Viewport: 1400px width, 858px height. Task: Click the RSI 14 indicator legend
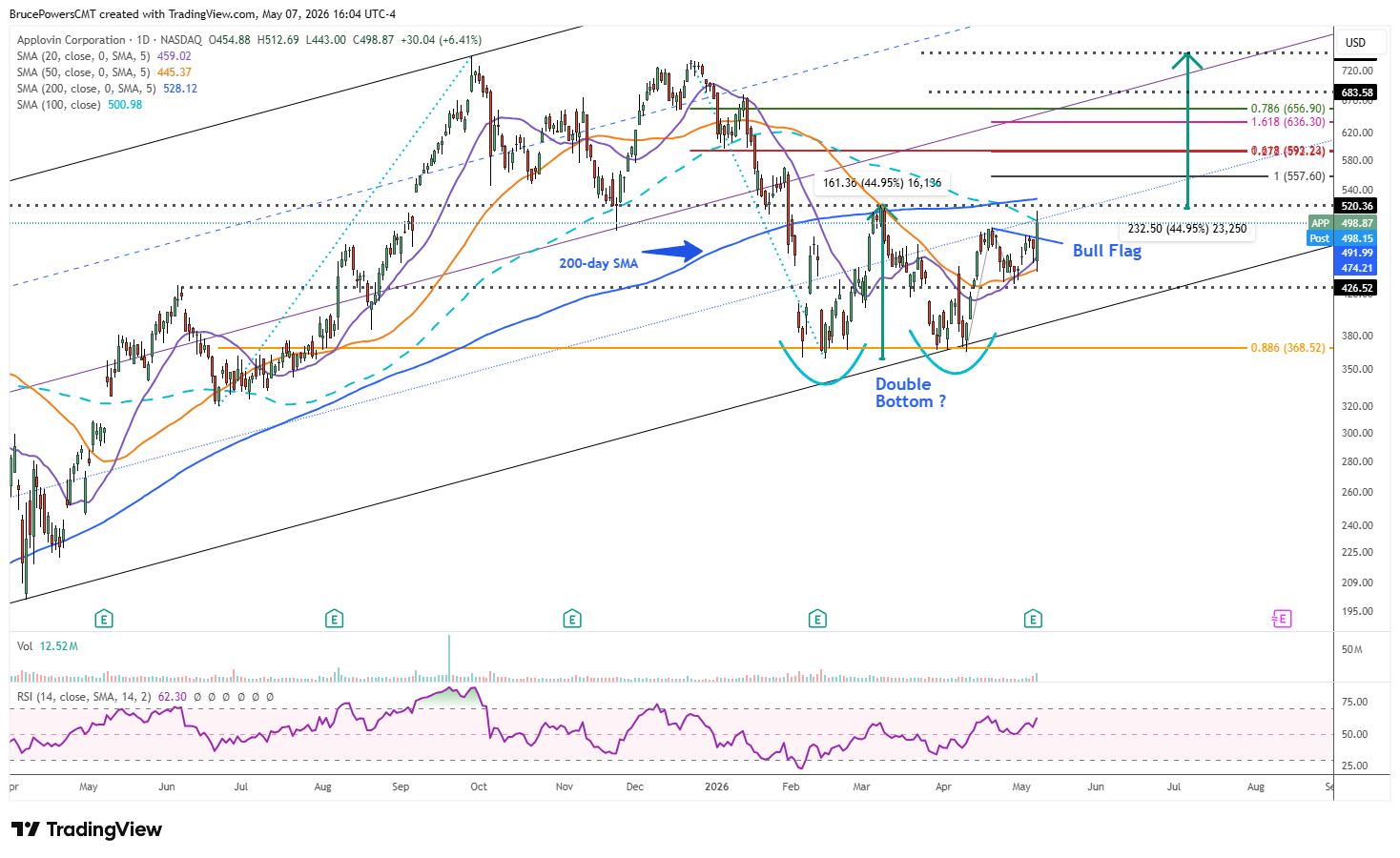[145, 697]
